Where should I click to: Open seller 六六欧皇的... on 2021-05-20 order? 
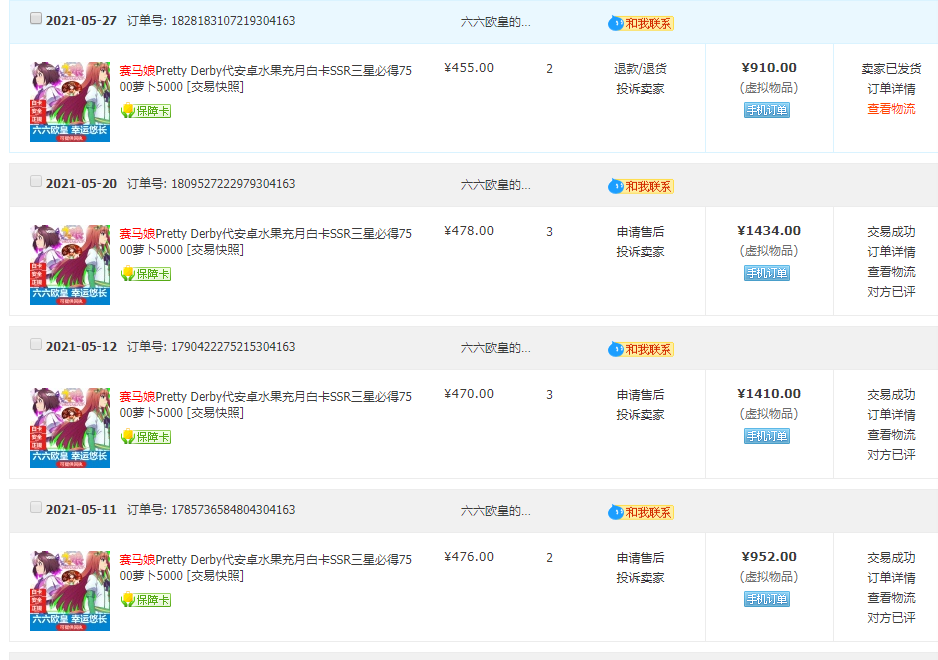(495, 185)
